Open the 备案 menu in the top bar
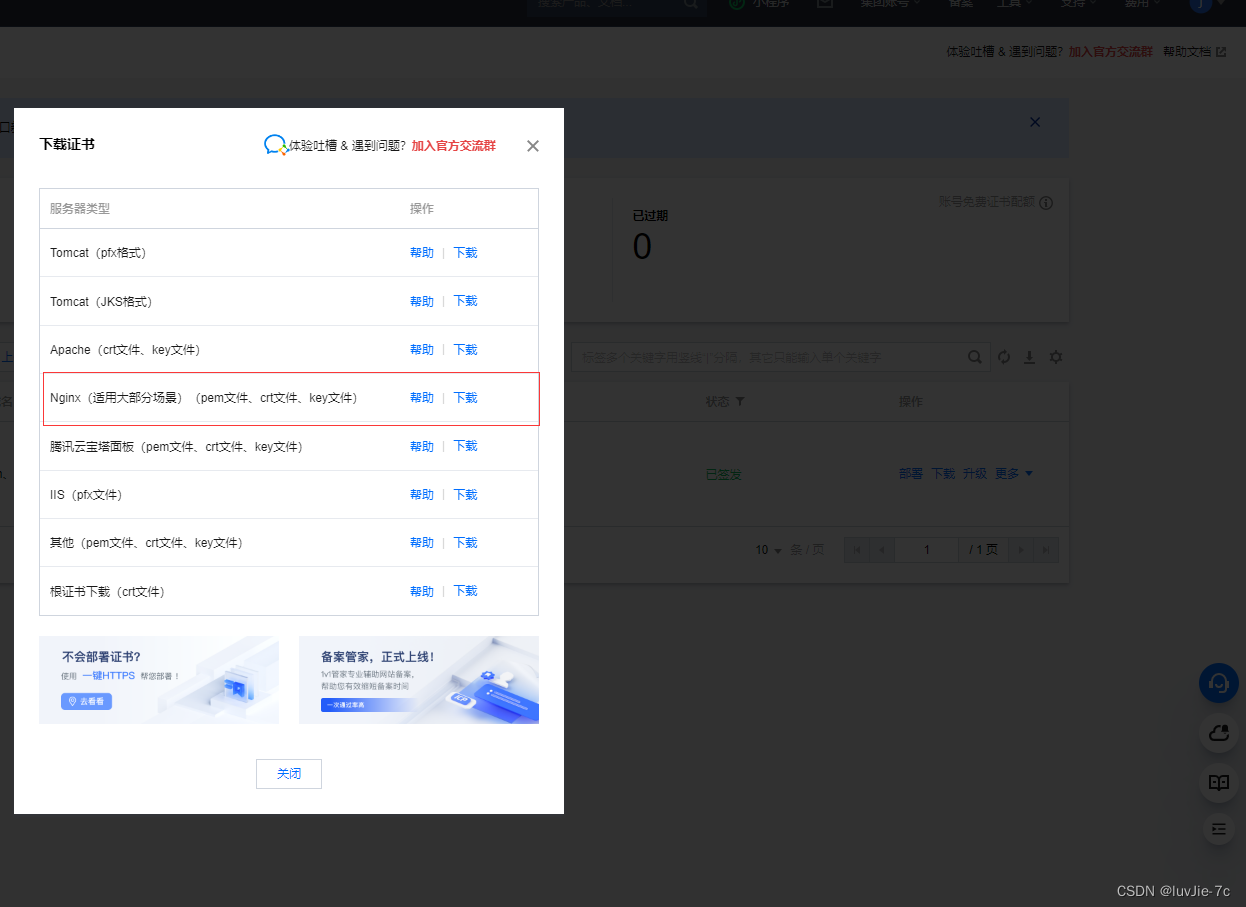 coord(960,4)
